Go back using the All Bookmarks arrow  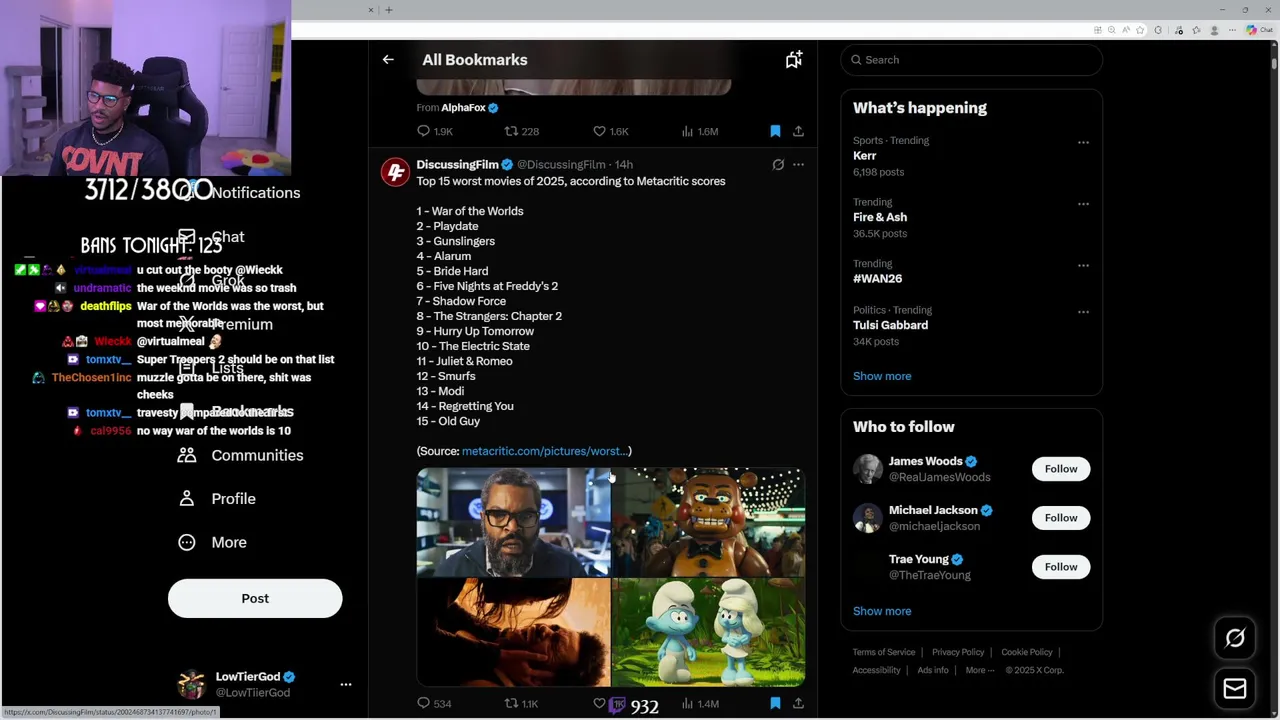pos(388,60)
